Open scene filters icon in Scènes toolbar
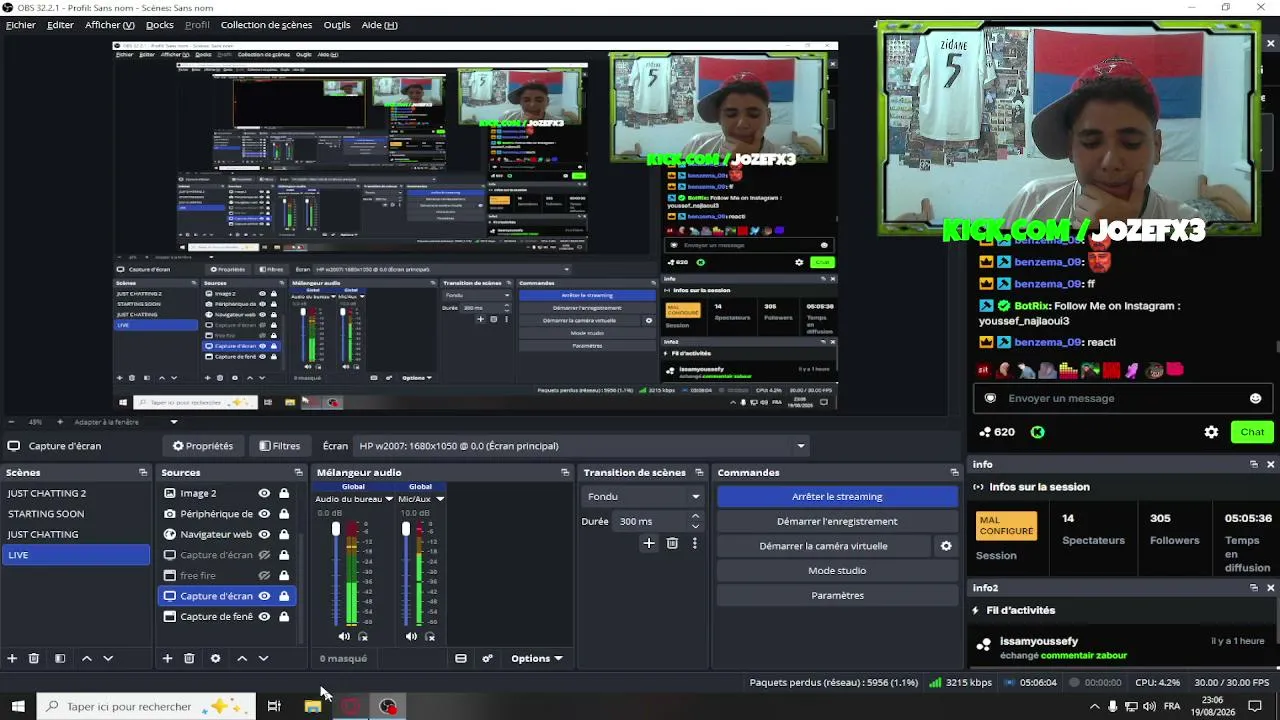 pyautogui.click(x=60, y=658)
